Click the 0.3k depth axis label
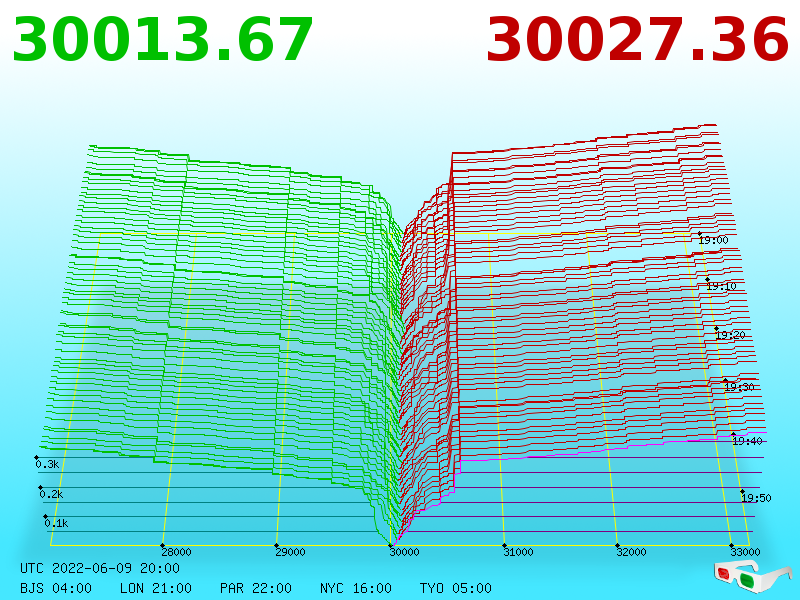800x600 pixels. tap(47, 464)
